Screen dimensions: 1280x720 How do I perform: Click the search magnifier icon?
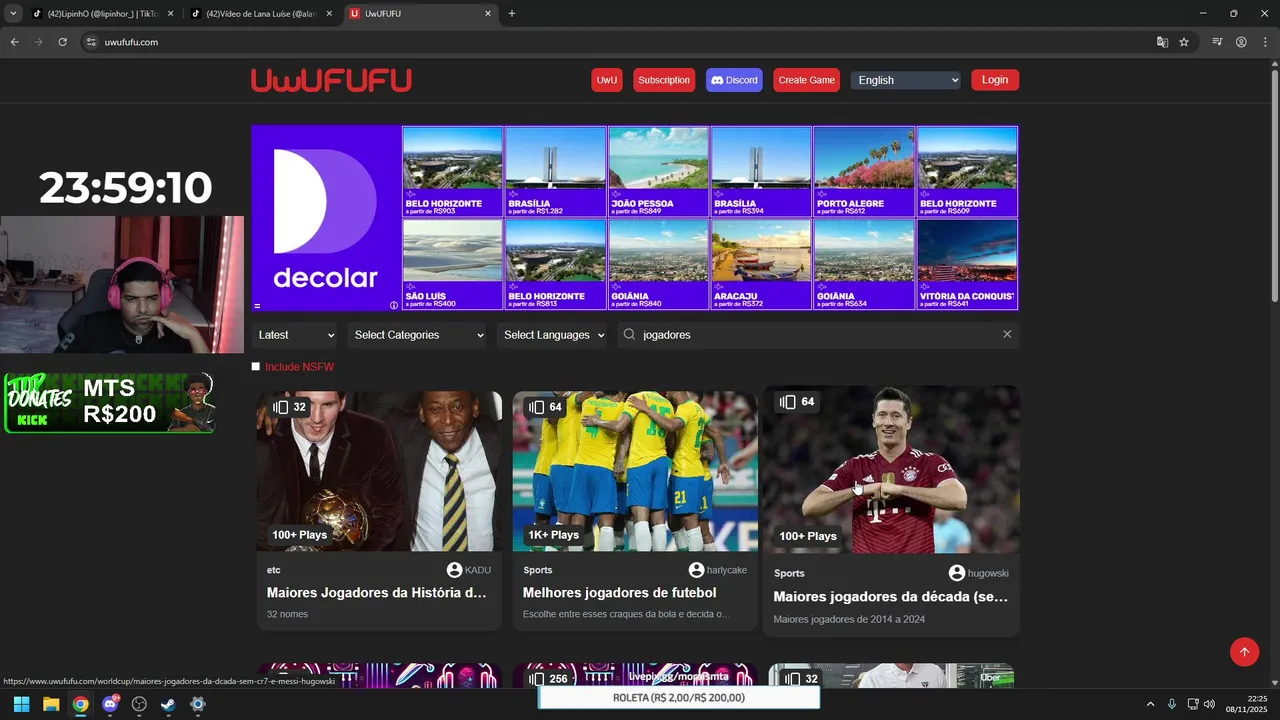[x=629, y=335]
